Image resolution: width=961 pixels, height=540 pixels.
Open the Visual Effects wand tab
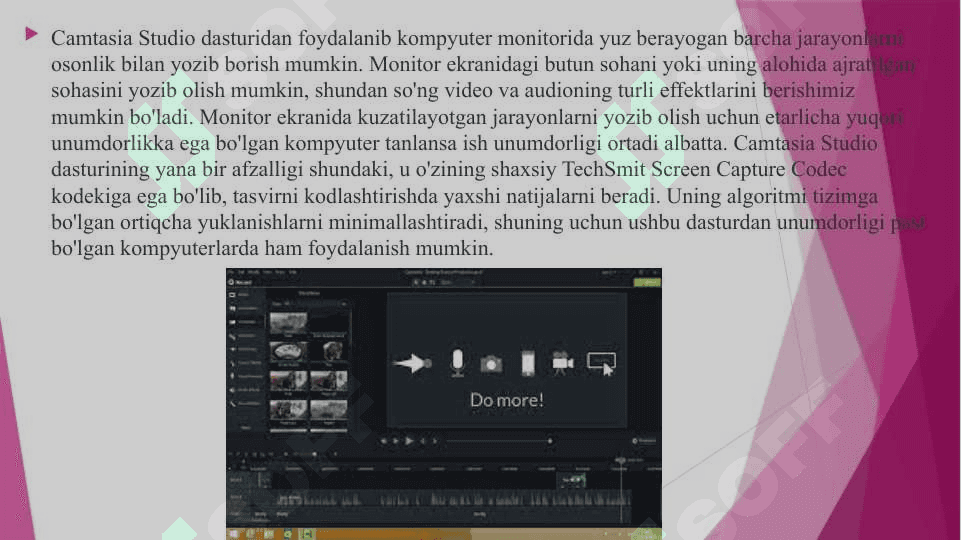(244, 403)
